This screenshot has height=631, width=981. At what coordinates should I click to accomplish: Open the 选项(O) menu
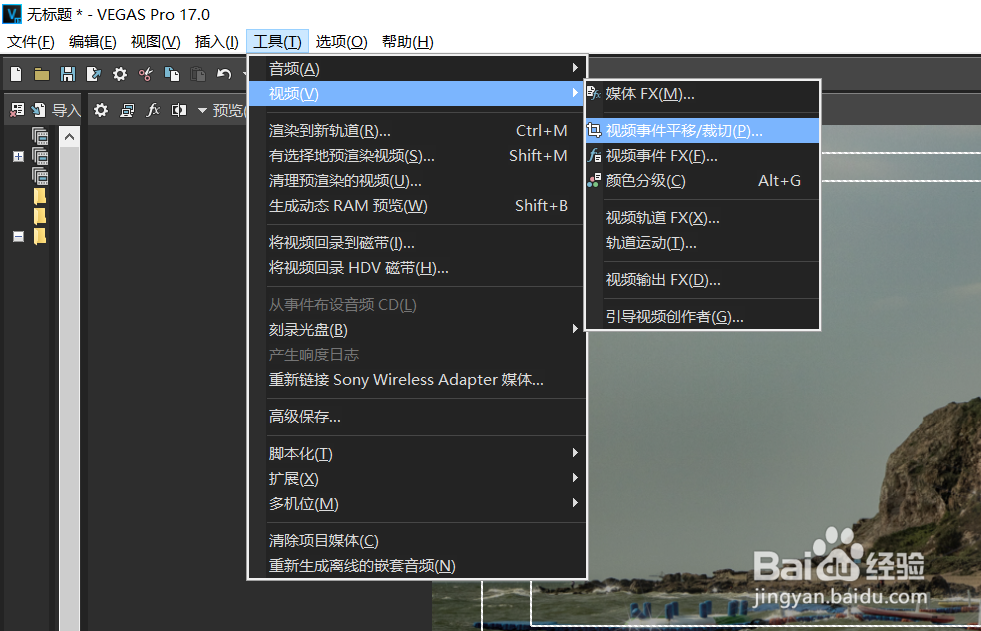341,42
